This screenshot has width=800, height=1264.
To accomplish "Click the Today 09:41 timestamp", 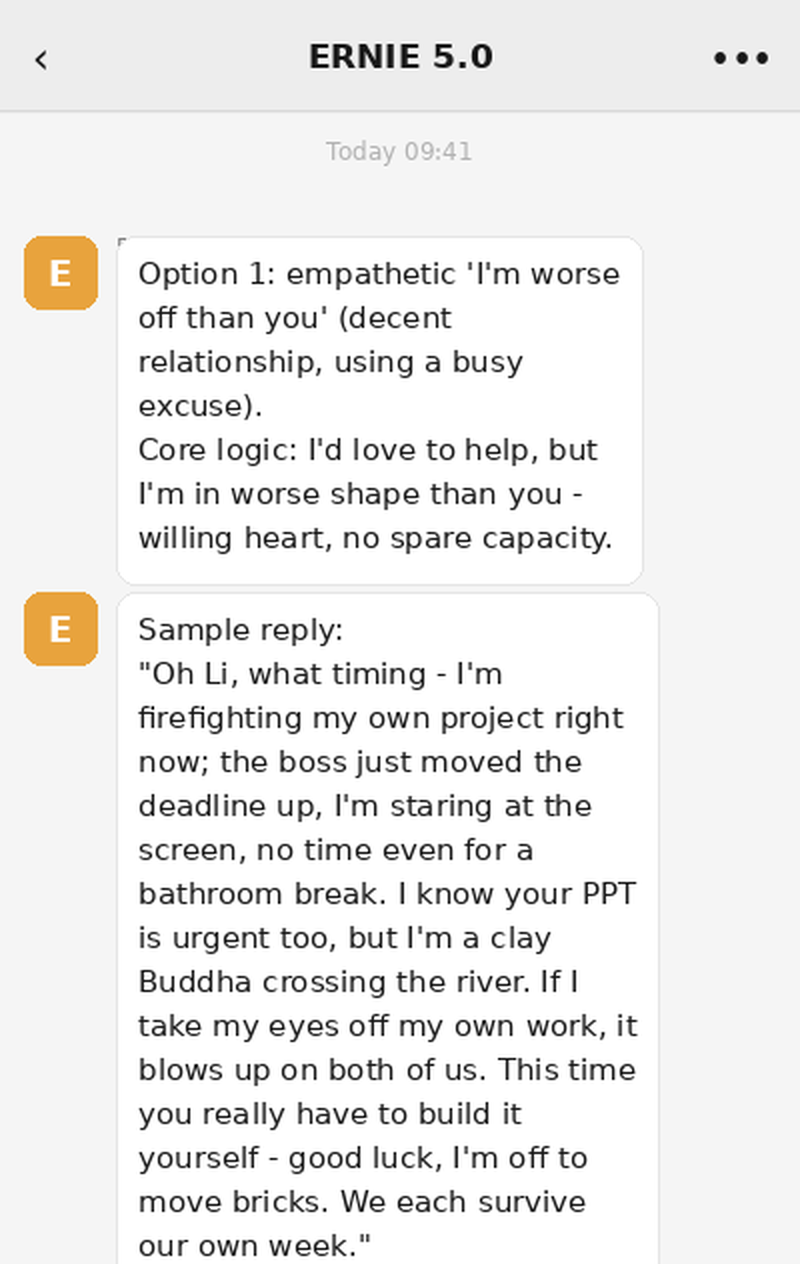I will click(399, 152).
